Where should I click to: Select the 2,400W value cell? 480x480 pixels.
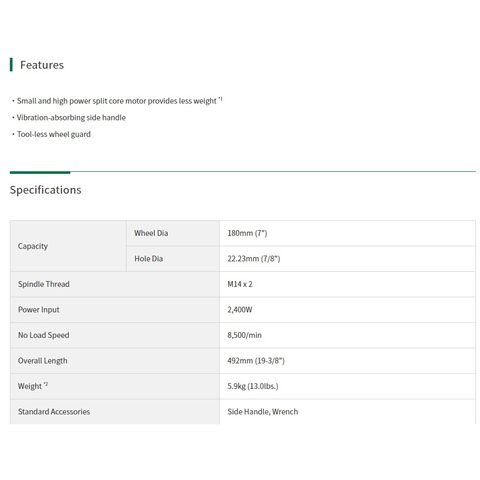click(347, 310)
